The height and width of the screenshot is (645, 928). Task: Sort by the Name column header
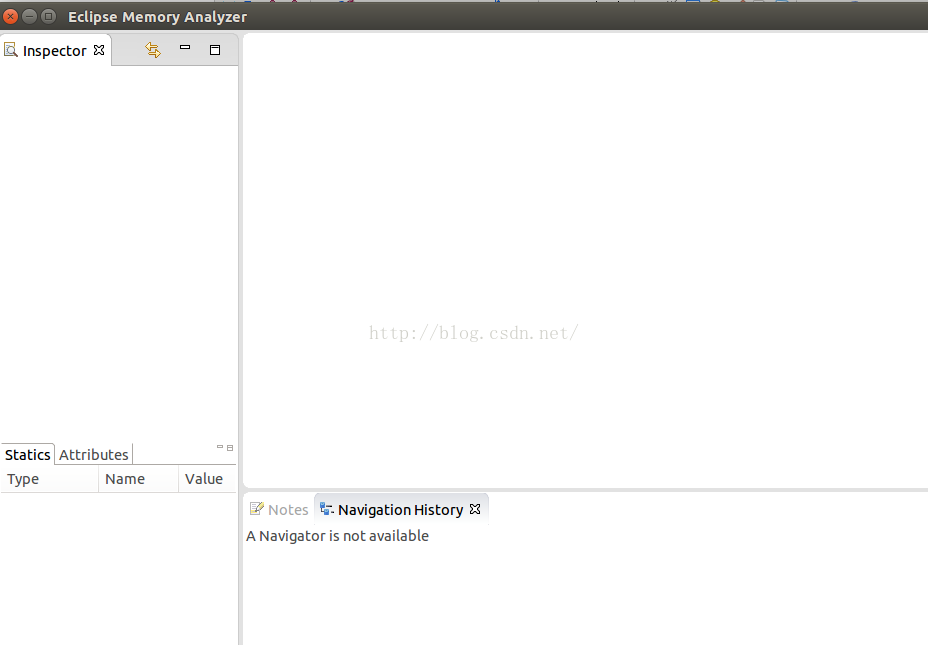pyautogui.click(x=138, y=479)
